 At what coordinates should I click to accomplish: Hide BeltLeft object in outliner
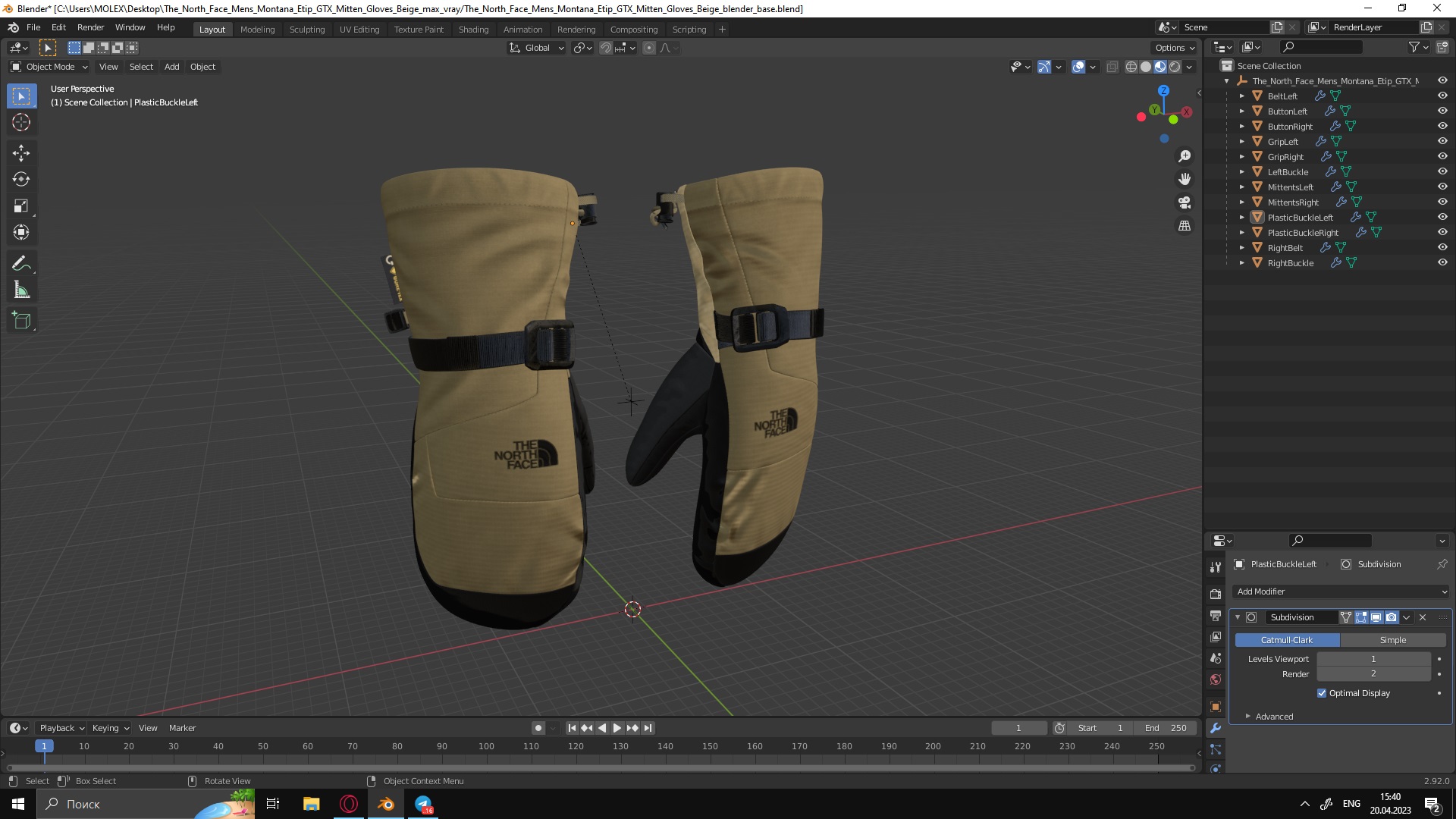(1442, 96)
